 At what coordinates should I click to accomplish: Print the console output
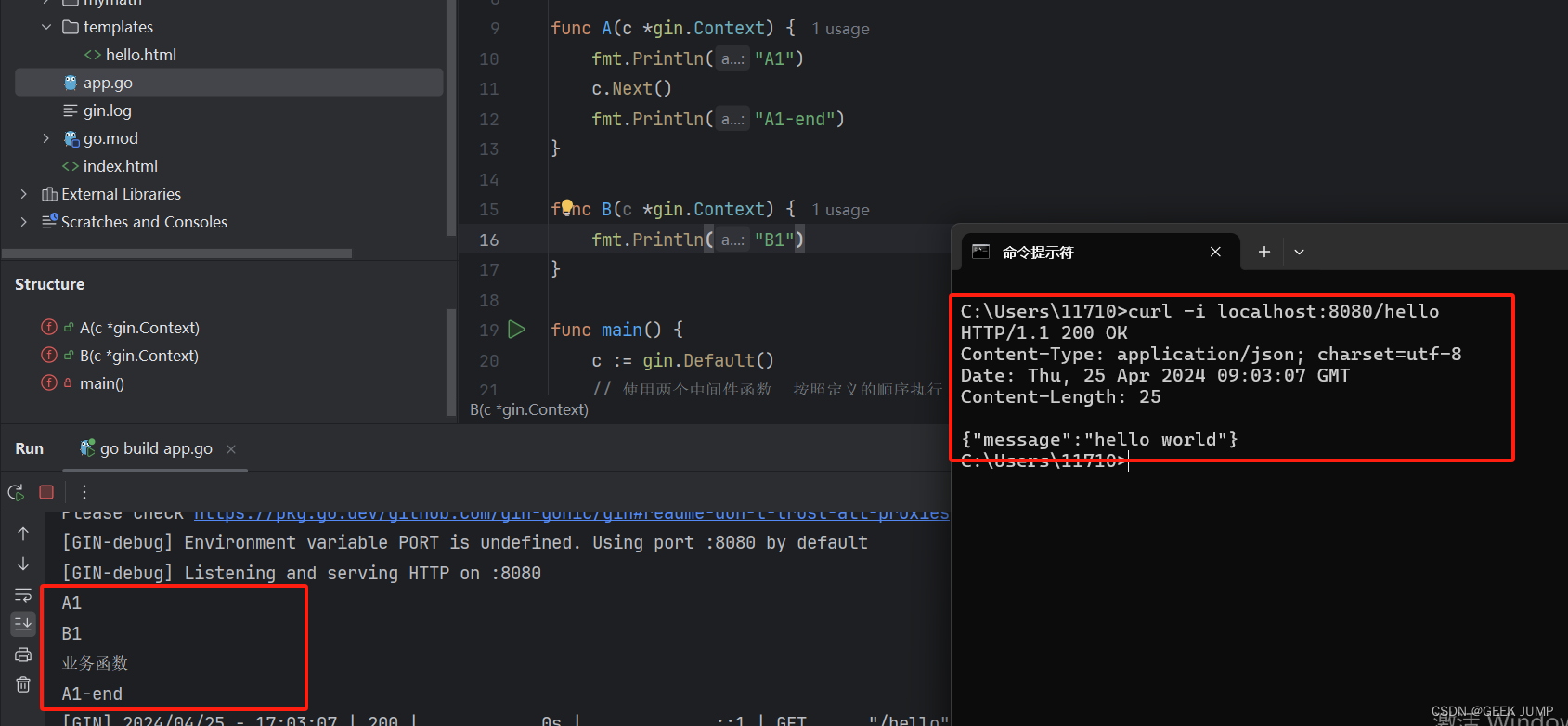(x=23, y=655)
